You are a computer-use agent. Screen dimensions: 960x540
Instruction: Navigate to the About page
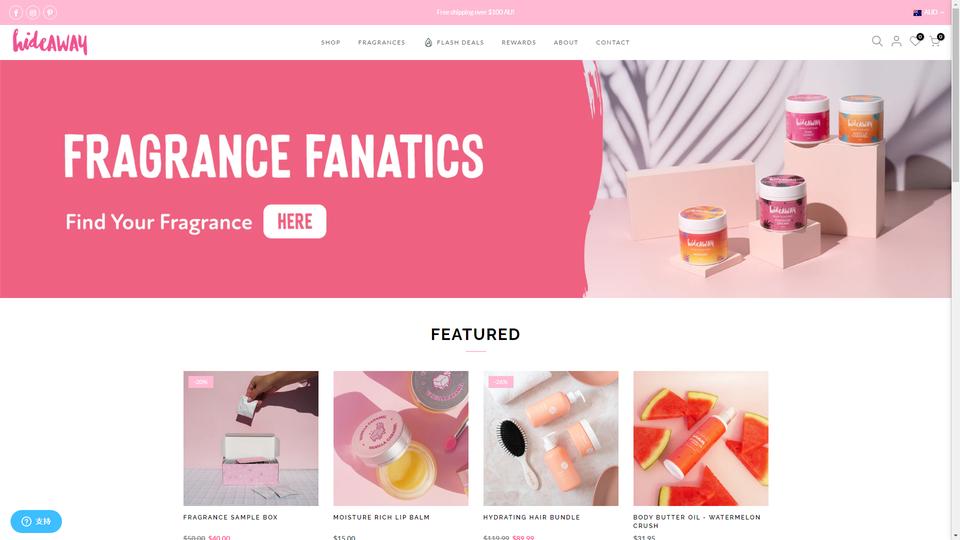tap(566, 42)
